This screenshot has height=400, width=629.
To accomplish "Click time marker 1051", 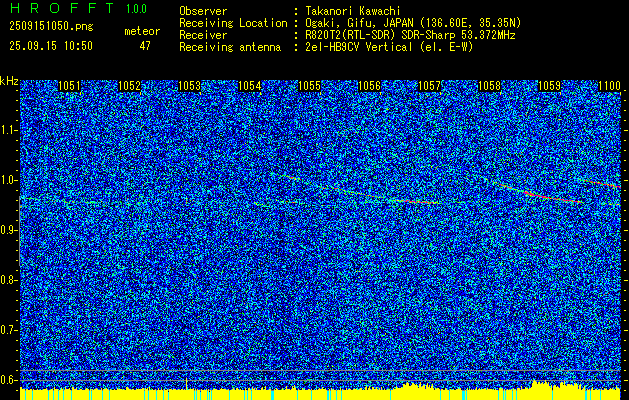I will (69, 86).
